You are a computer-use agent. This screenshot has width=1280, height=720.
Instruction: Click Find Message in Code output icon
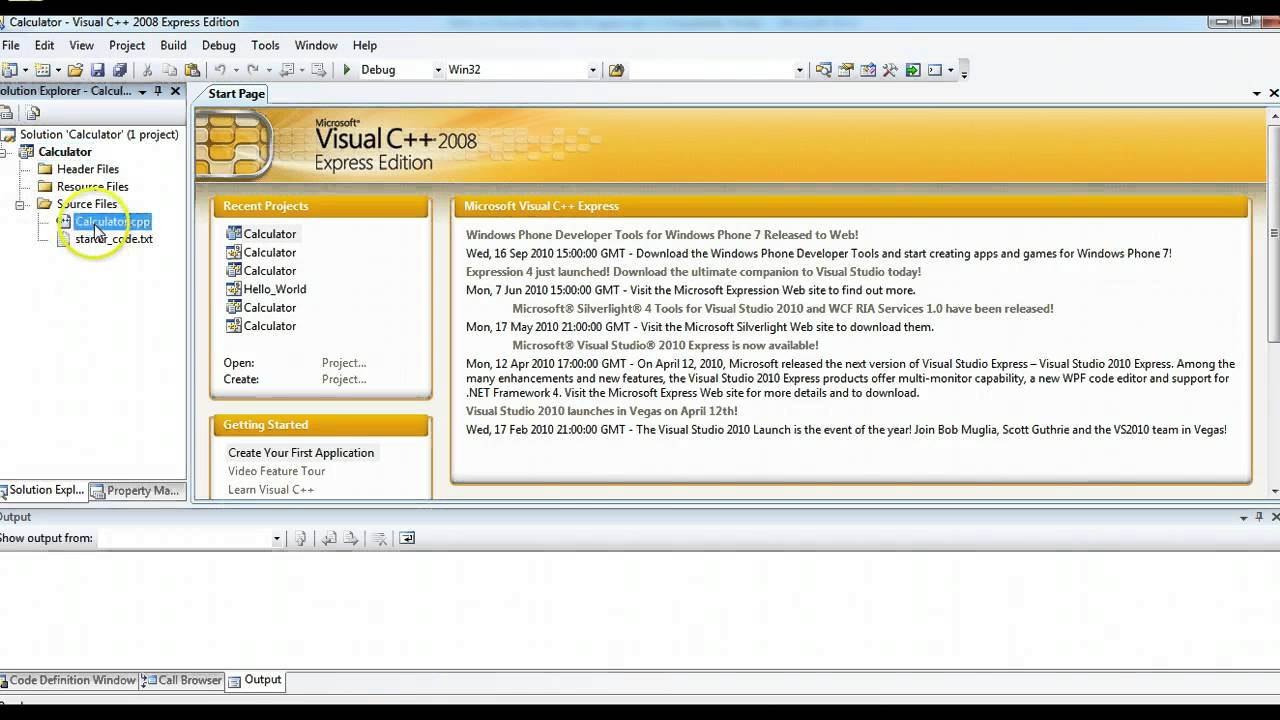pos(300,538)
